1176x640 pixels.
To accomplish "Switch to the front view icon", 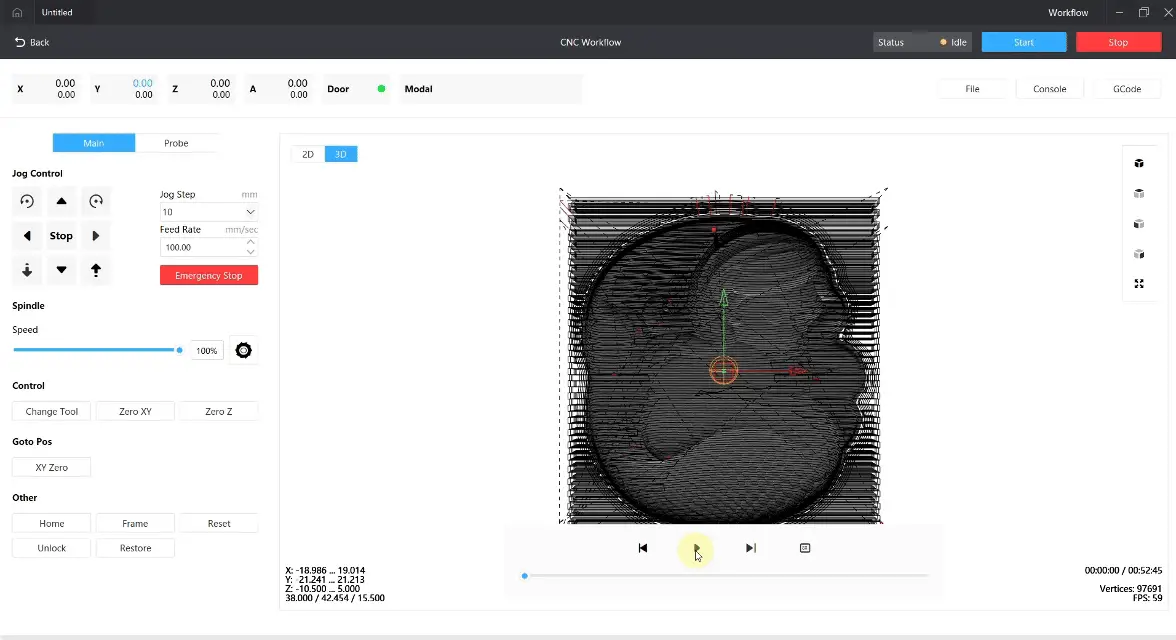I will pyautogui.click(x=1139, y=223).
